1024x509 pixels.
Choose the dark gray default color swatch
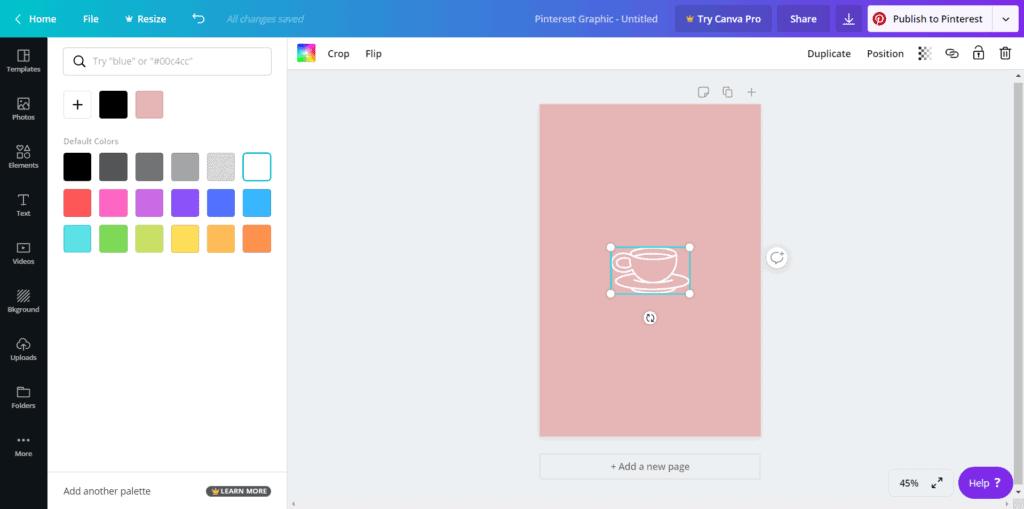point(113,167)
